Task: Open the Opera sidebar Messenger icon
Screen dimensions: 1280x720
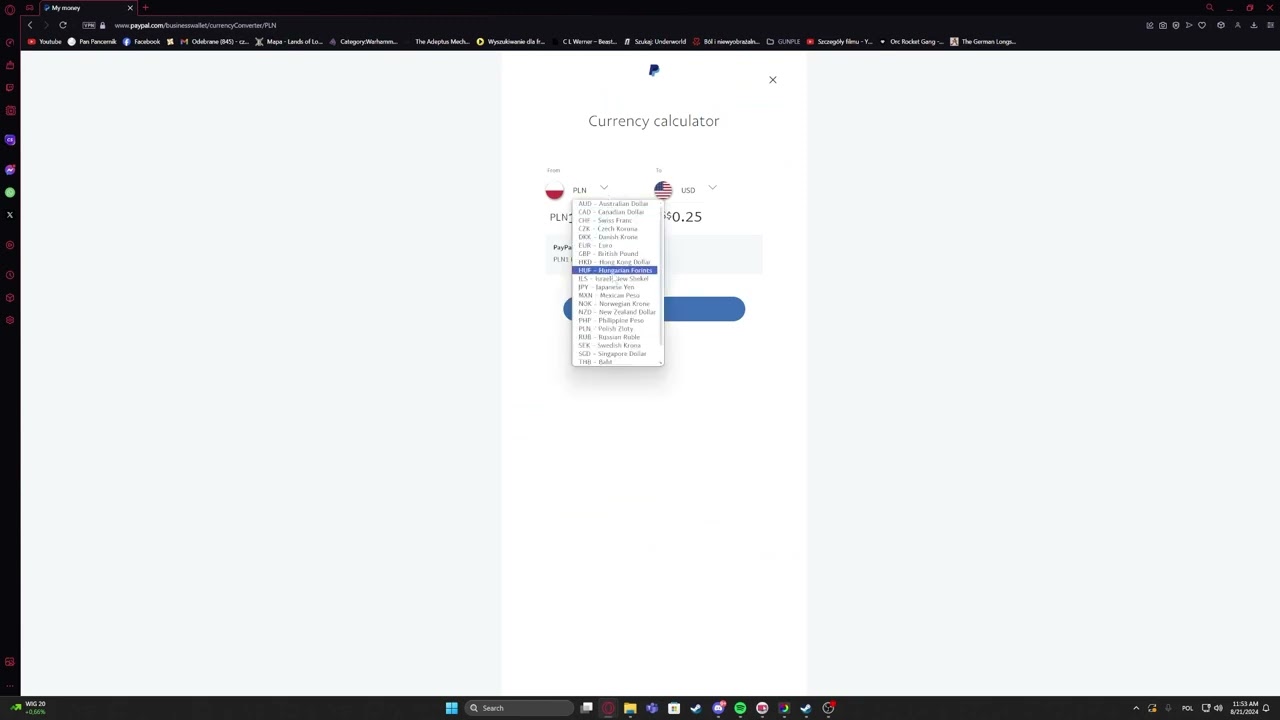Action: point(10,170)
